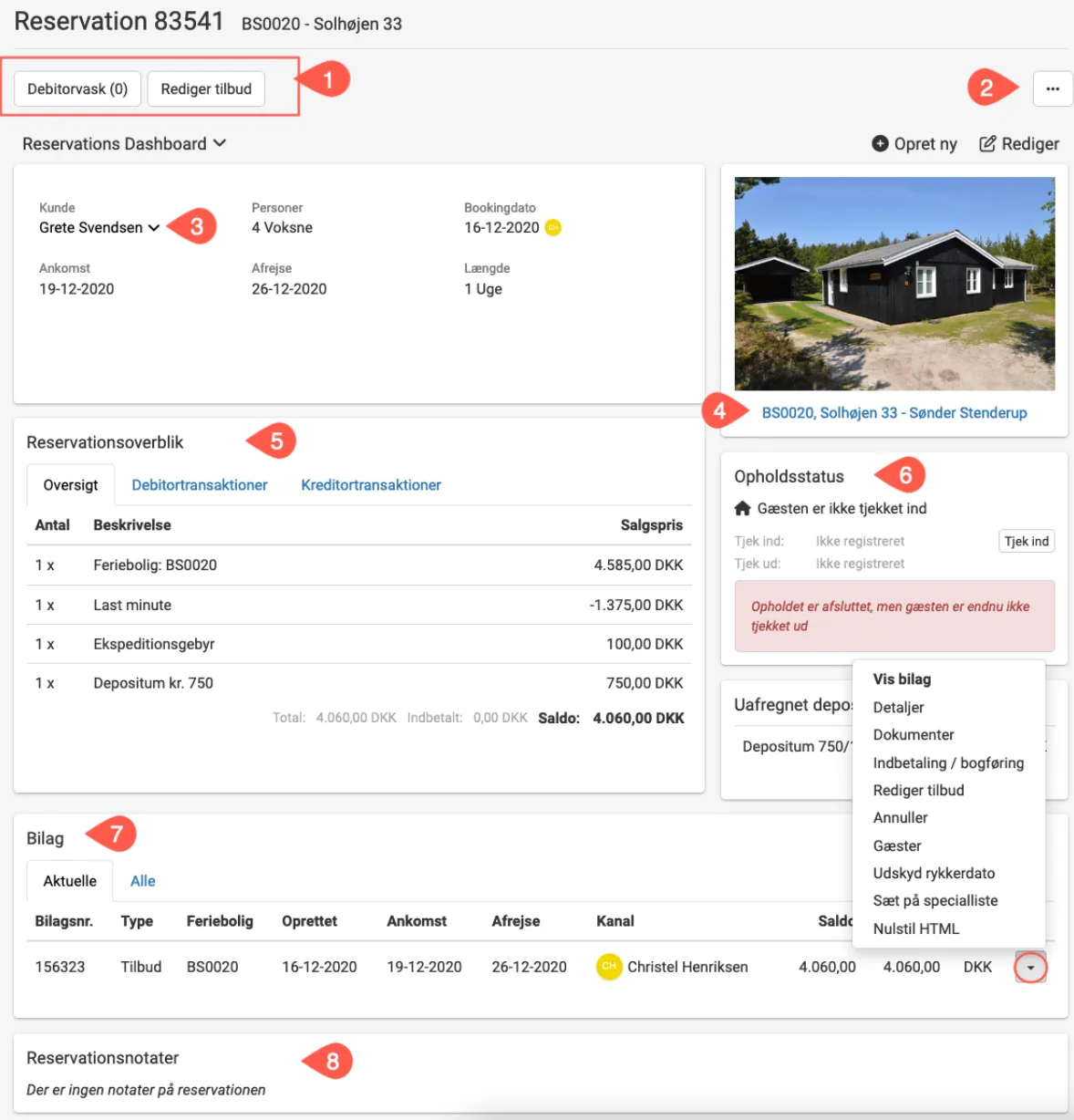Choose Detaljer from the context menu

(898, 708)
